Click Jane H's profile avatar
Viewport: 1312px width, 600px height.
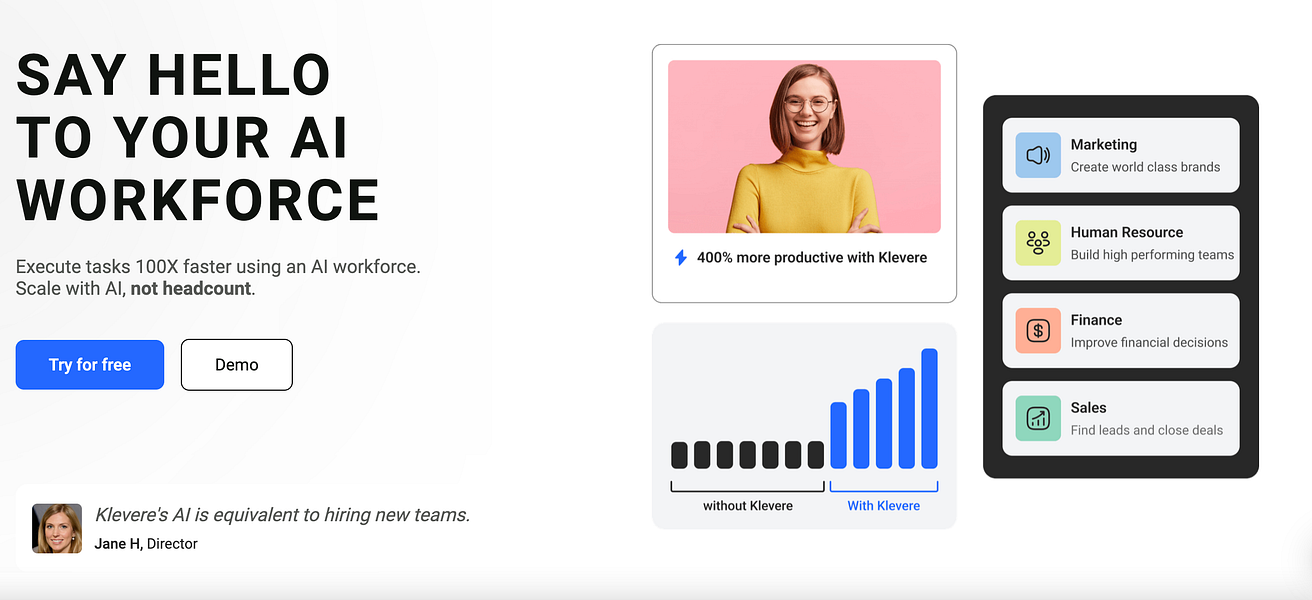(56, 527)
